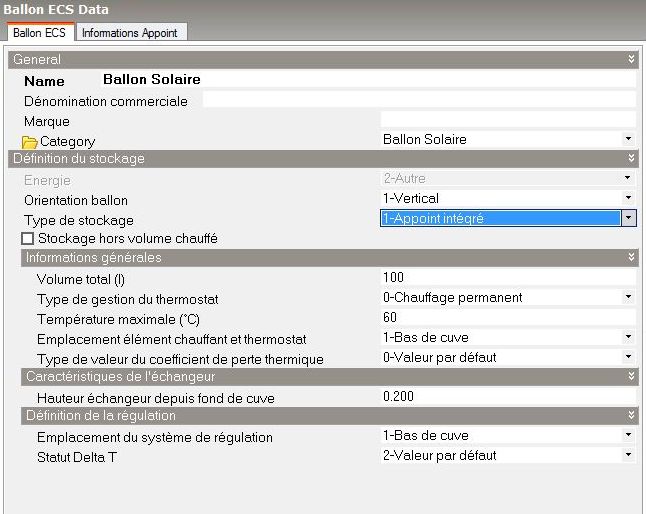Enable Stockage hors volume chauffé checkbox
The height and width of the screenshot is (514, 646).
tap(28, 239)
